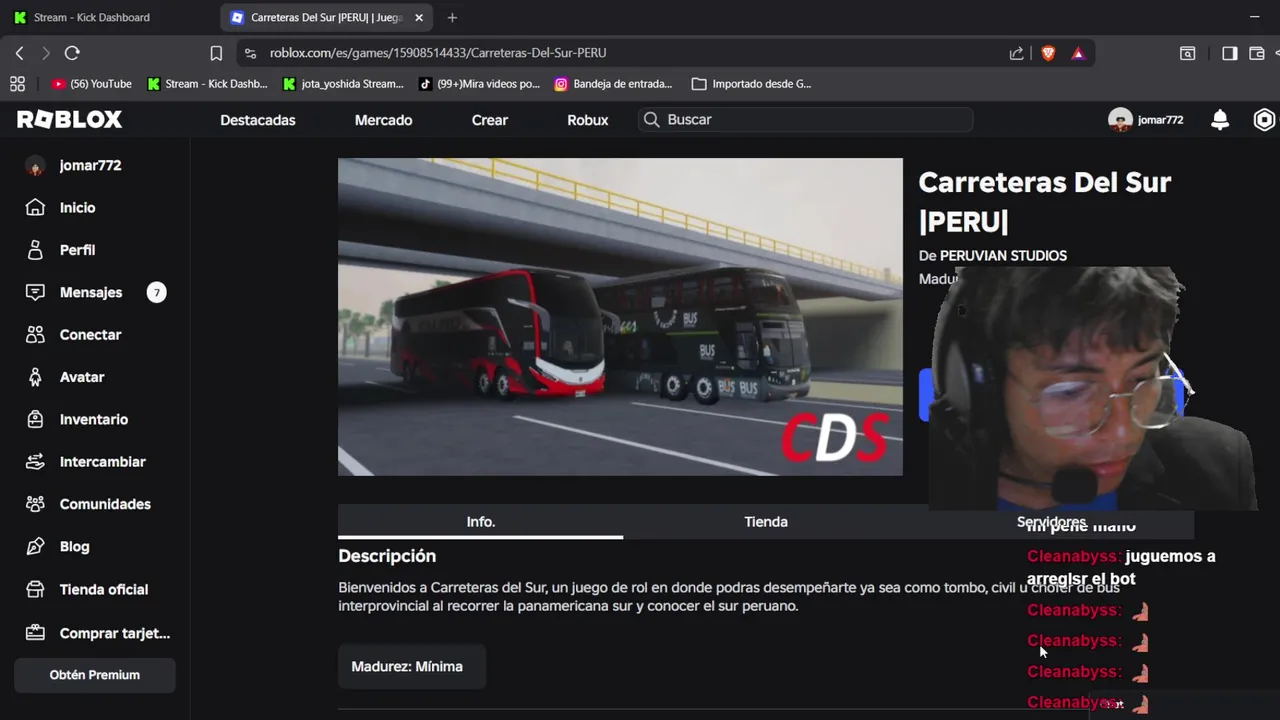The width and height of the screenshot is (1280, 720).
Task: Click the browser forward arrow
Action: coord(46,53)
